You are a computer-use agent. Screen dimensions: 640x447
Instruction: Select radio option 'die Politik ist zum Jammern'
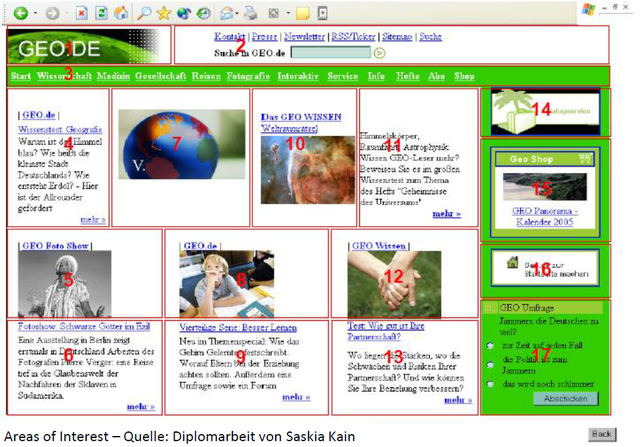point(490,365)
